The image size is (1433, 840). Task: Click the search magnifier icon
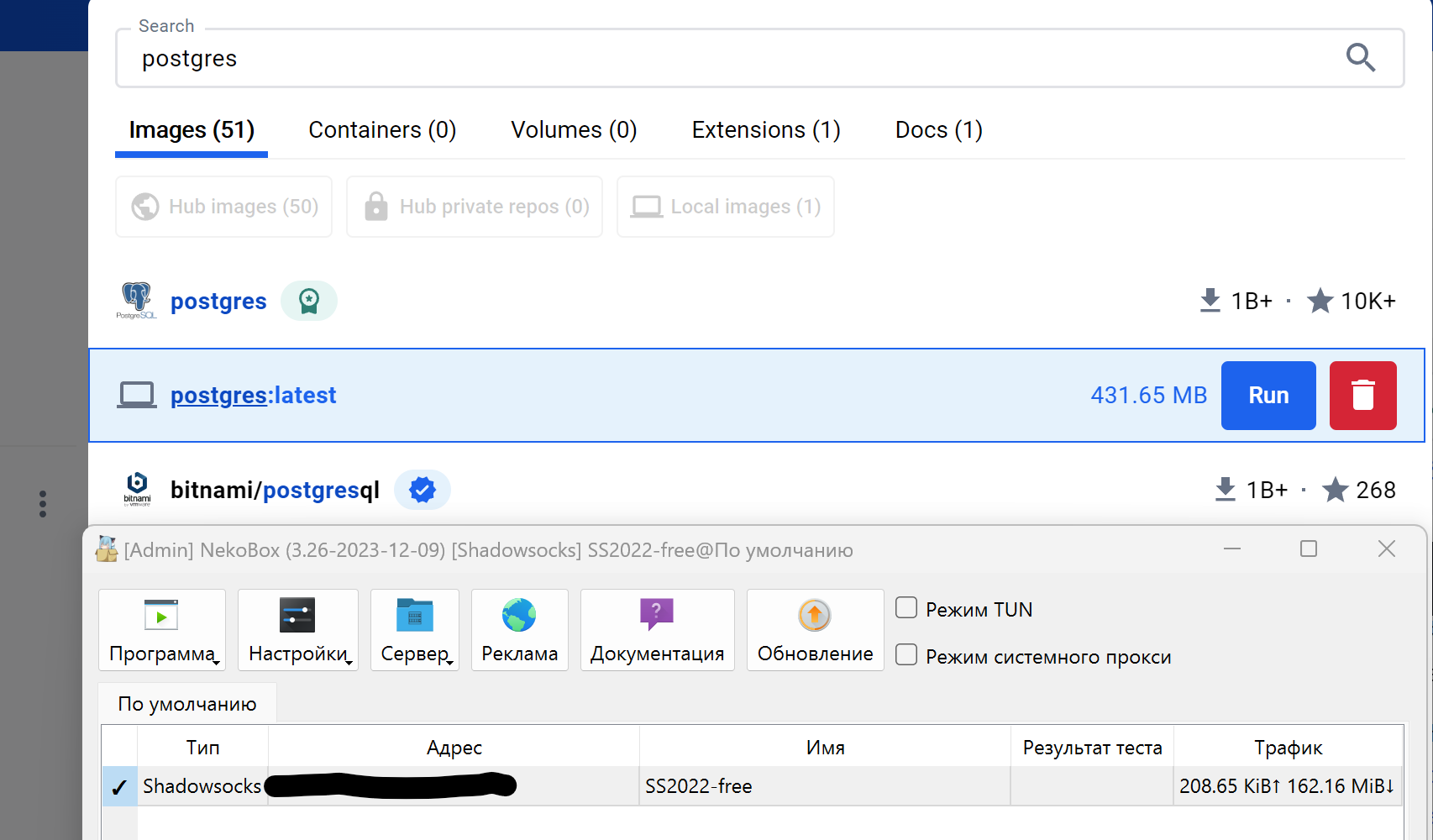point(1360,58)
